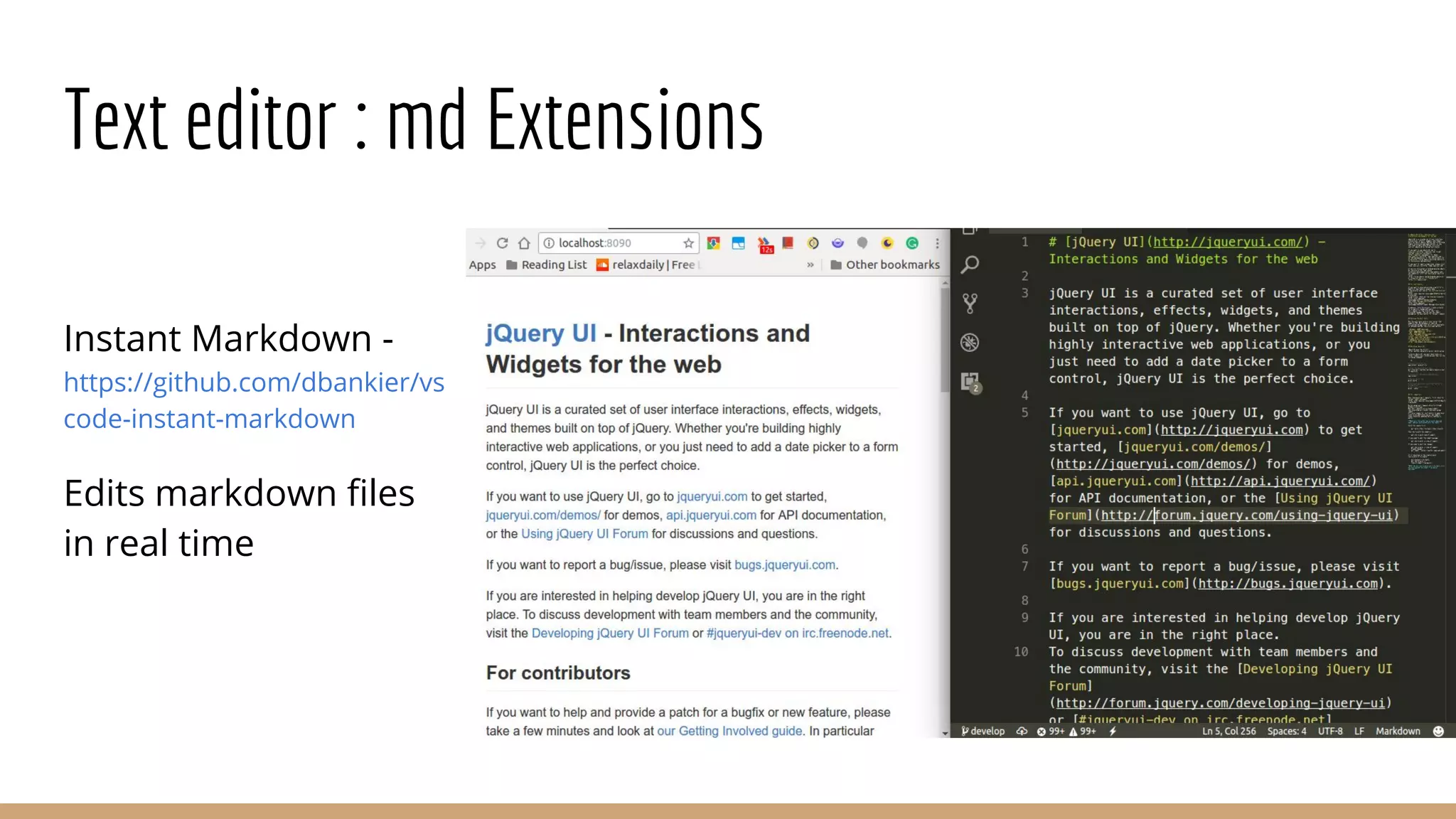Image resolution: width=1456 pixels, height=819 pixels.
Task: Click the errors count 99+ in status bar
Action: [1051, 731]
